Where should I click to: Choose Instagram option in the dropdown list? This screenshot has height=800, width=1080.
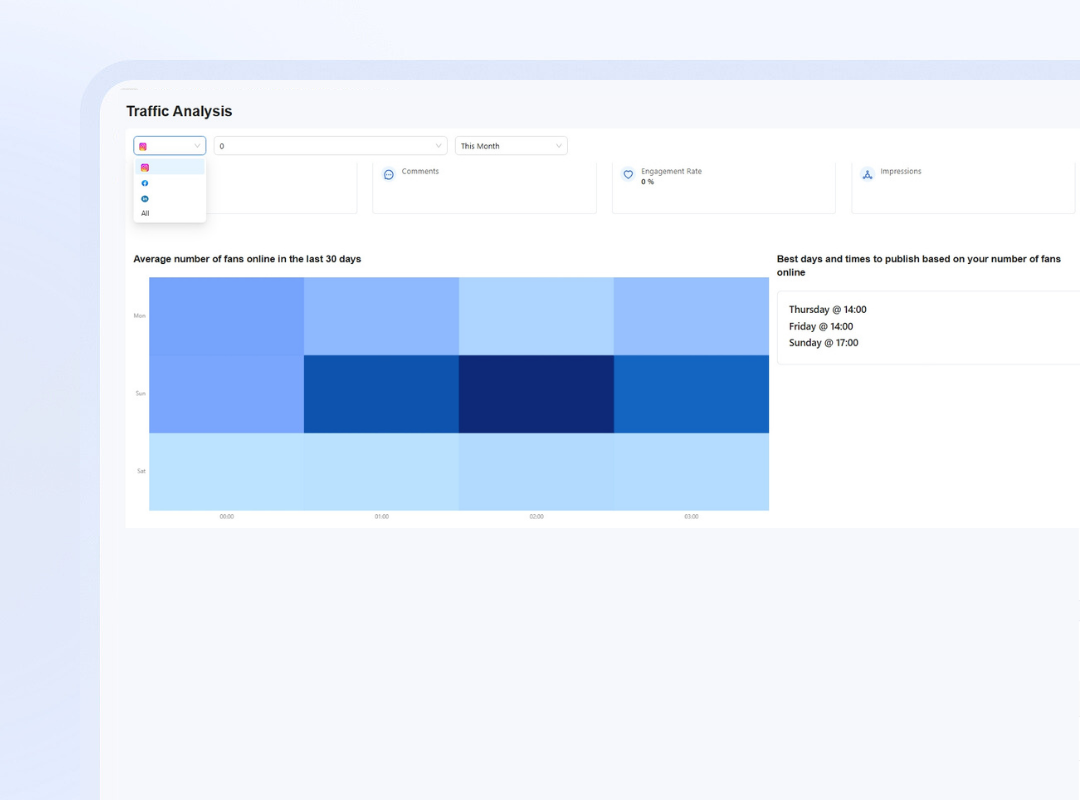tap(169, 167)
